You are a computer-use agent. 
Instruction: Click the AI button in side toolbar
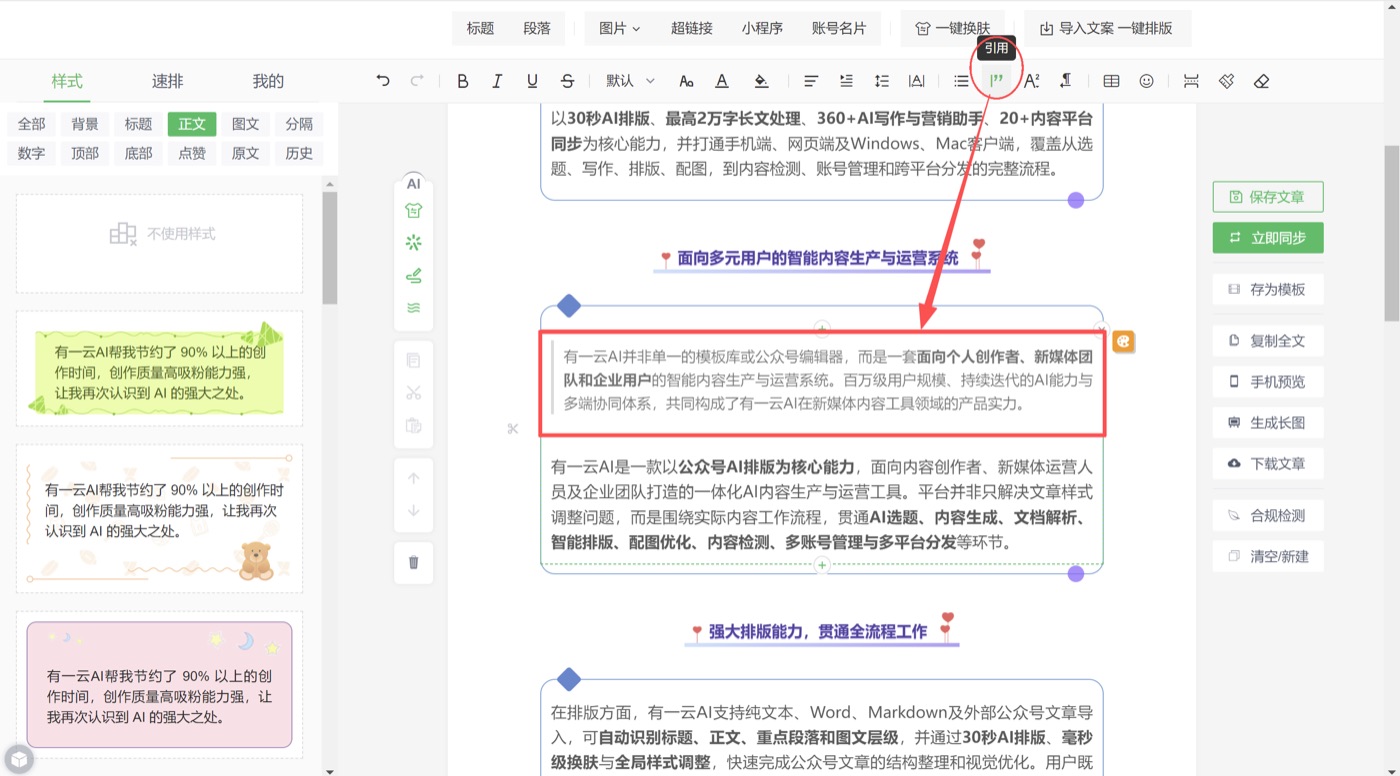pos(414,184)
